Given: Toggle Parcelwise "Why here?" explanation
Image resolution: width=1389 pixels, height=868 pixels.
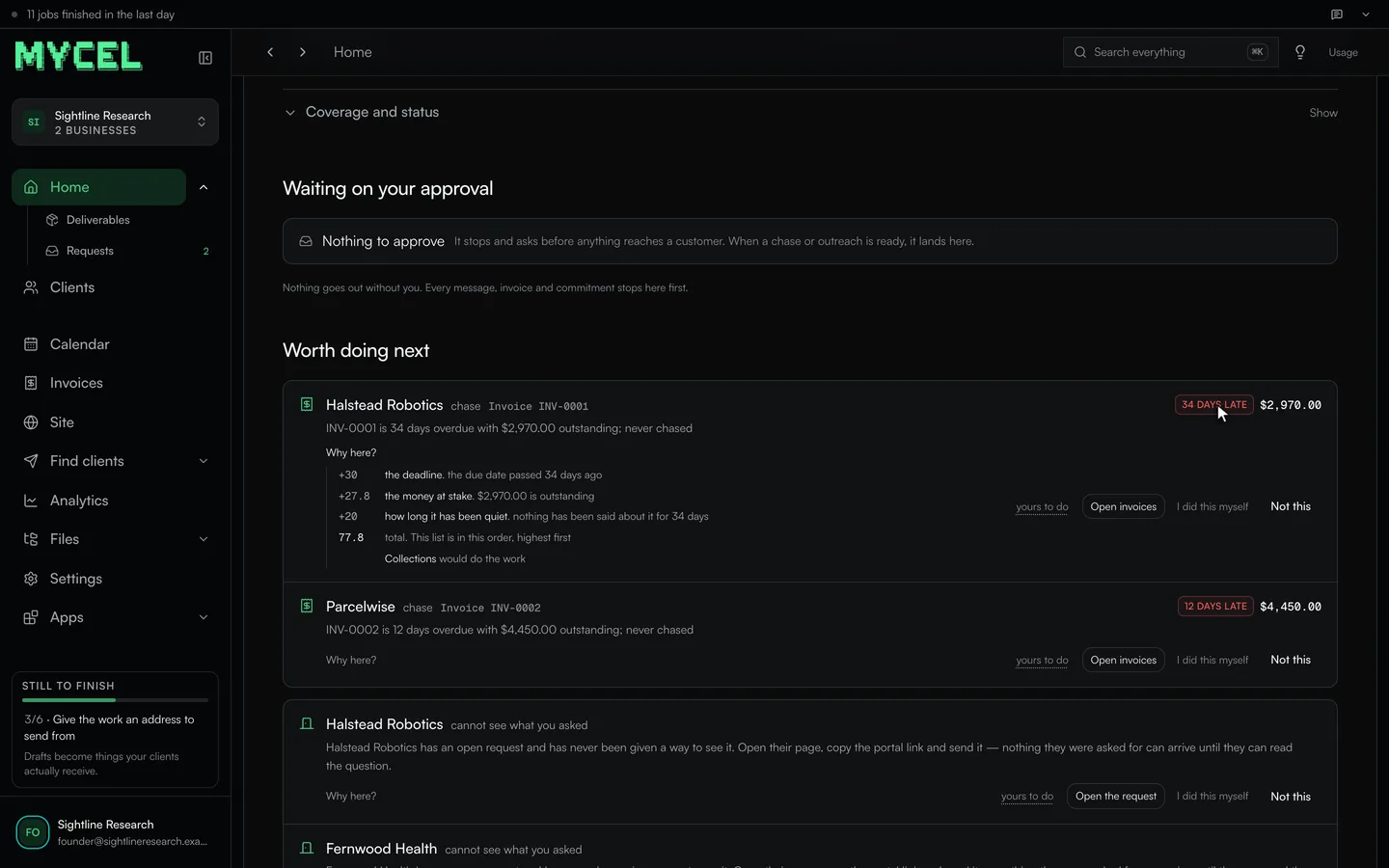Looking at the screenshot, I should click(x=351, y=660).
